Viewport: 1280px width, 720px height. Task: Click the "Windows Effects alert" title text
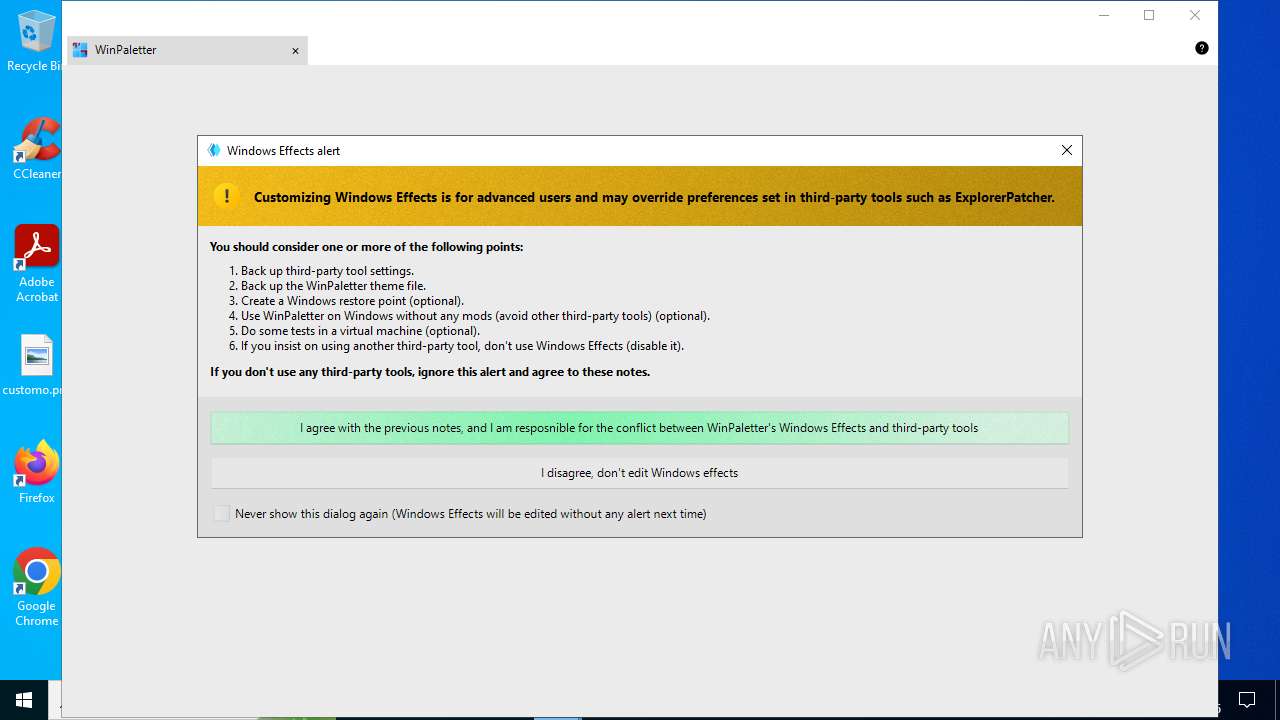coord(283,151)
